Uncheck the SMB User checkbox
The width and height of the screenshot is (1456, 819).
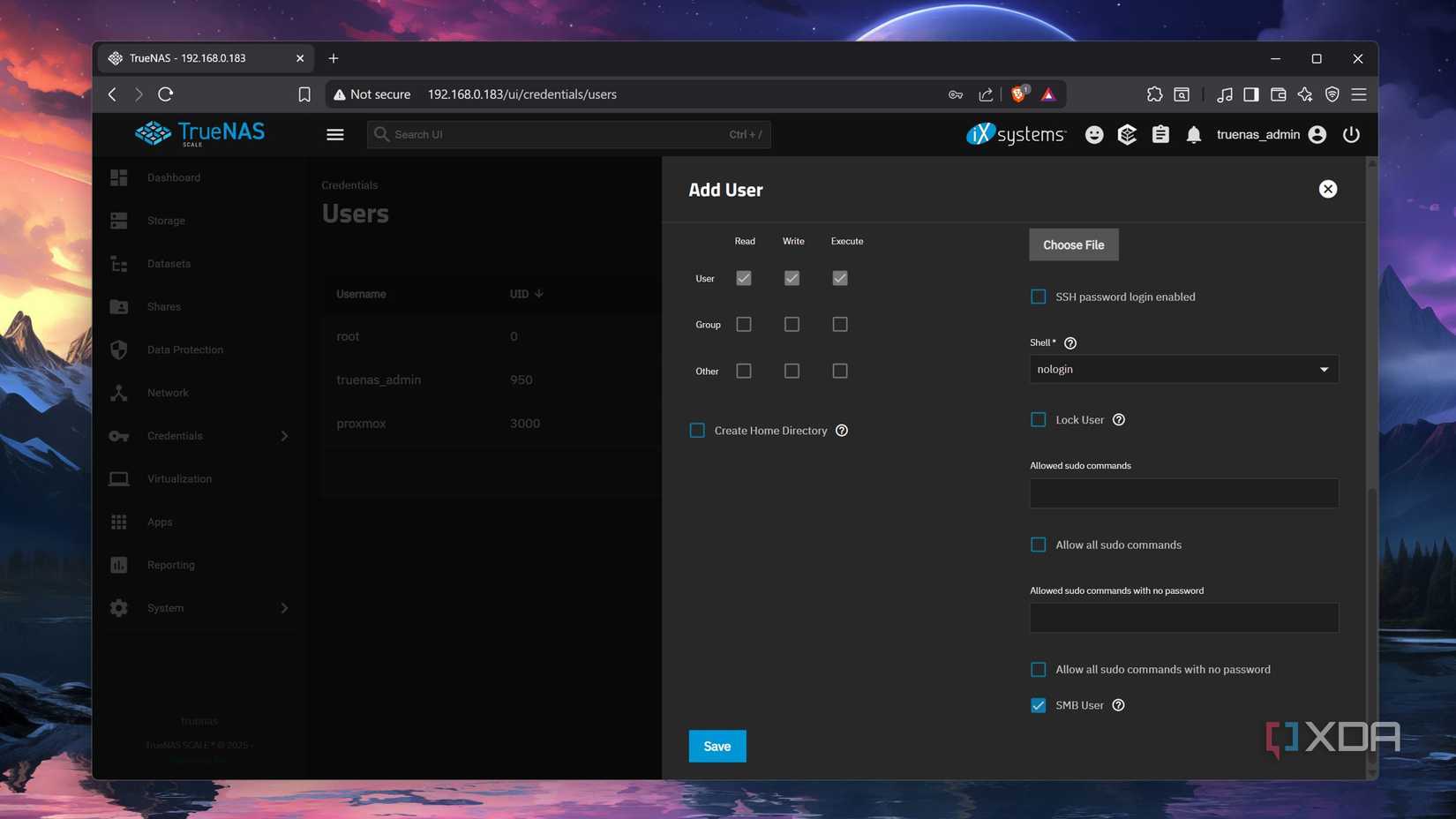(x=1038, y=705)
